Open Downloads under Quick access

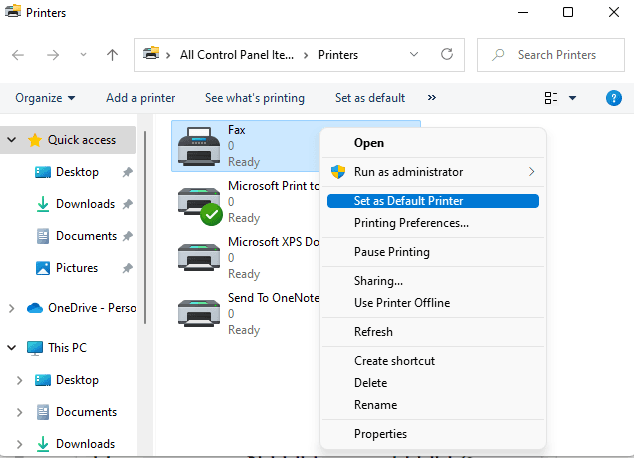(85, 204)
